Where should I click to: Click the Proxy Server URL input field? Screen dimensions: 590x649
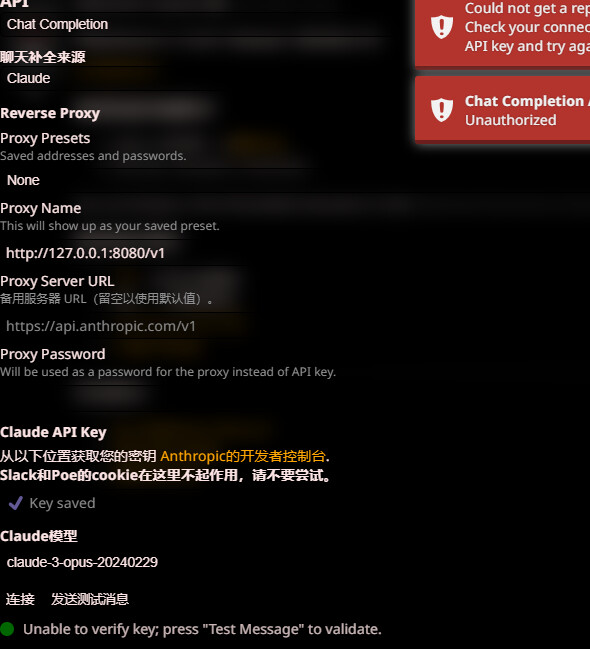click(x=195, y=326)
